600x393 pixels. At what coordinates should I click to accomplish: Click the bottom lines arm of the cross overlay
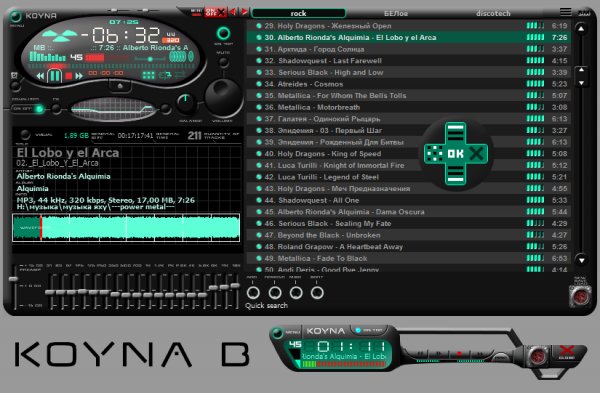455,174
